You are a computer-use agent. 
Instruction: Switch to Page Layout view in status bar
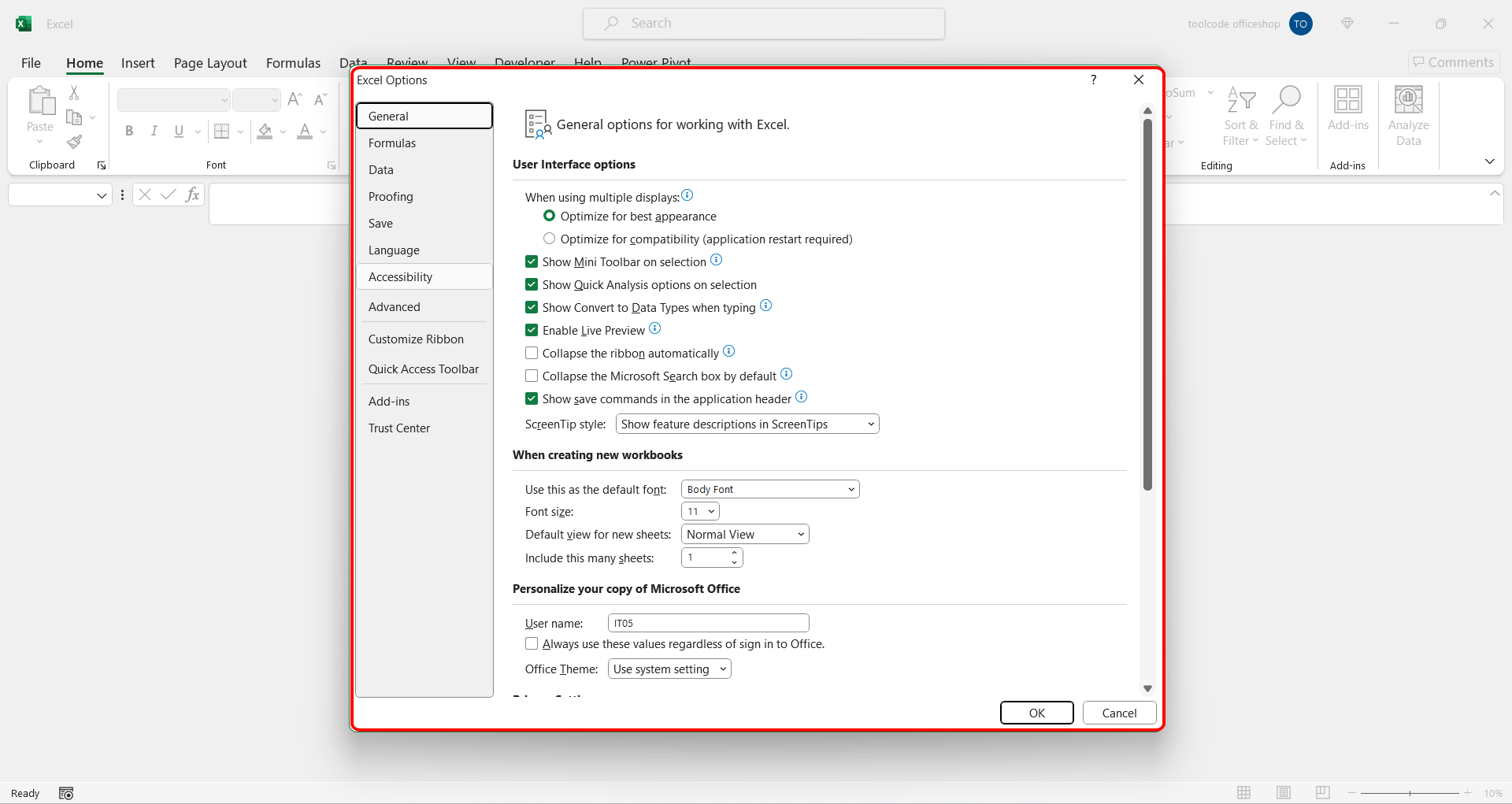coord(1284,793)
